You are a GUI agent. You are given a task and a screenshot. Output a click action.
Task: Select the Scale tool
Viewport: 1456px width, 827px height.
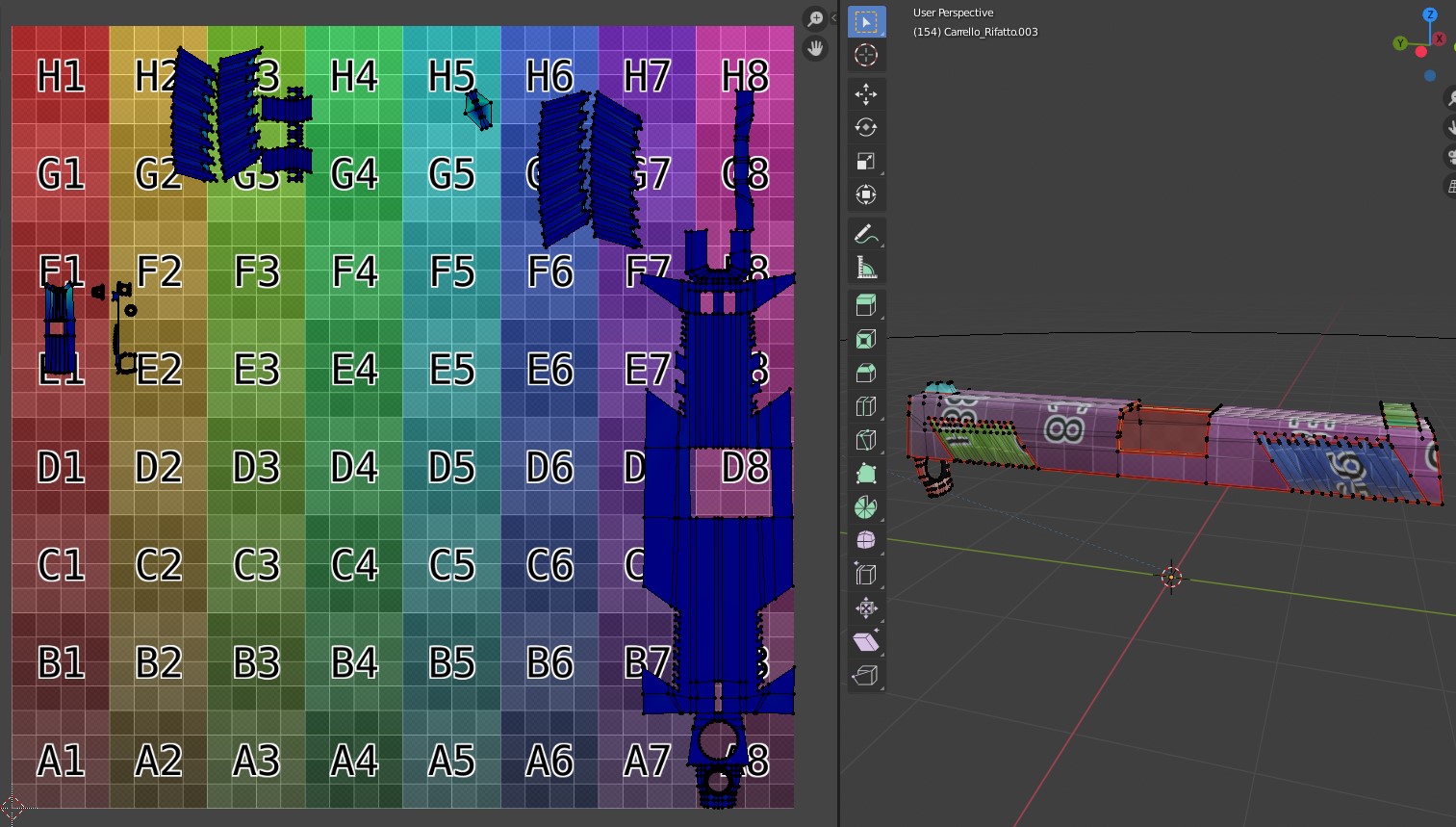pyautogui.click(x=866, y=162)
